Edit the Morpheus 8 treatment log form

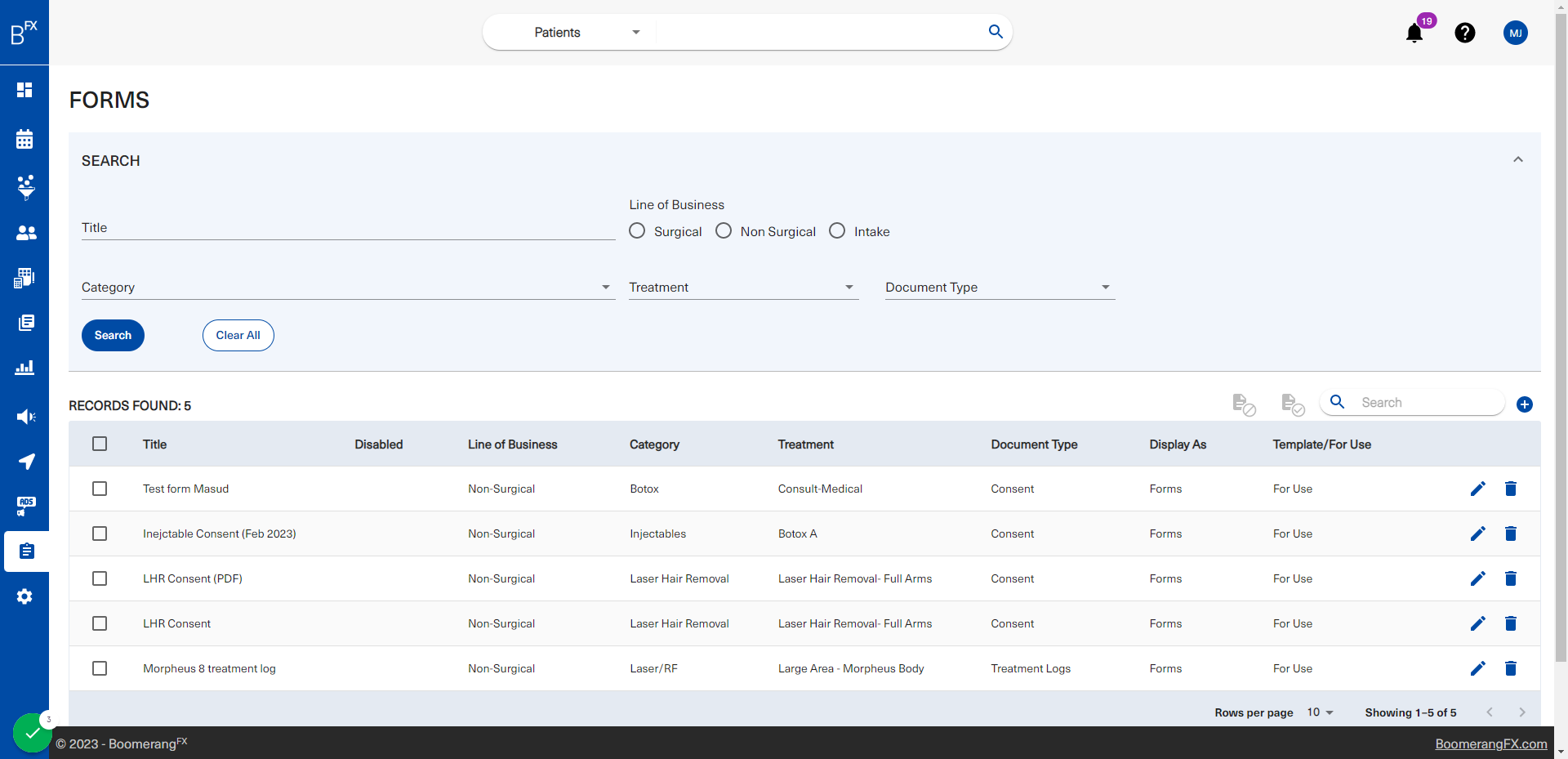point(1478,668)
